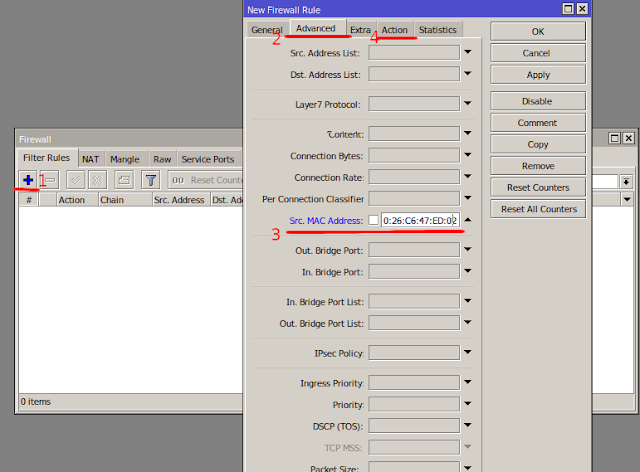Add a new firewall rule with plus icon
640x472 pixels.
pos(28,180)
